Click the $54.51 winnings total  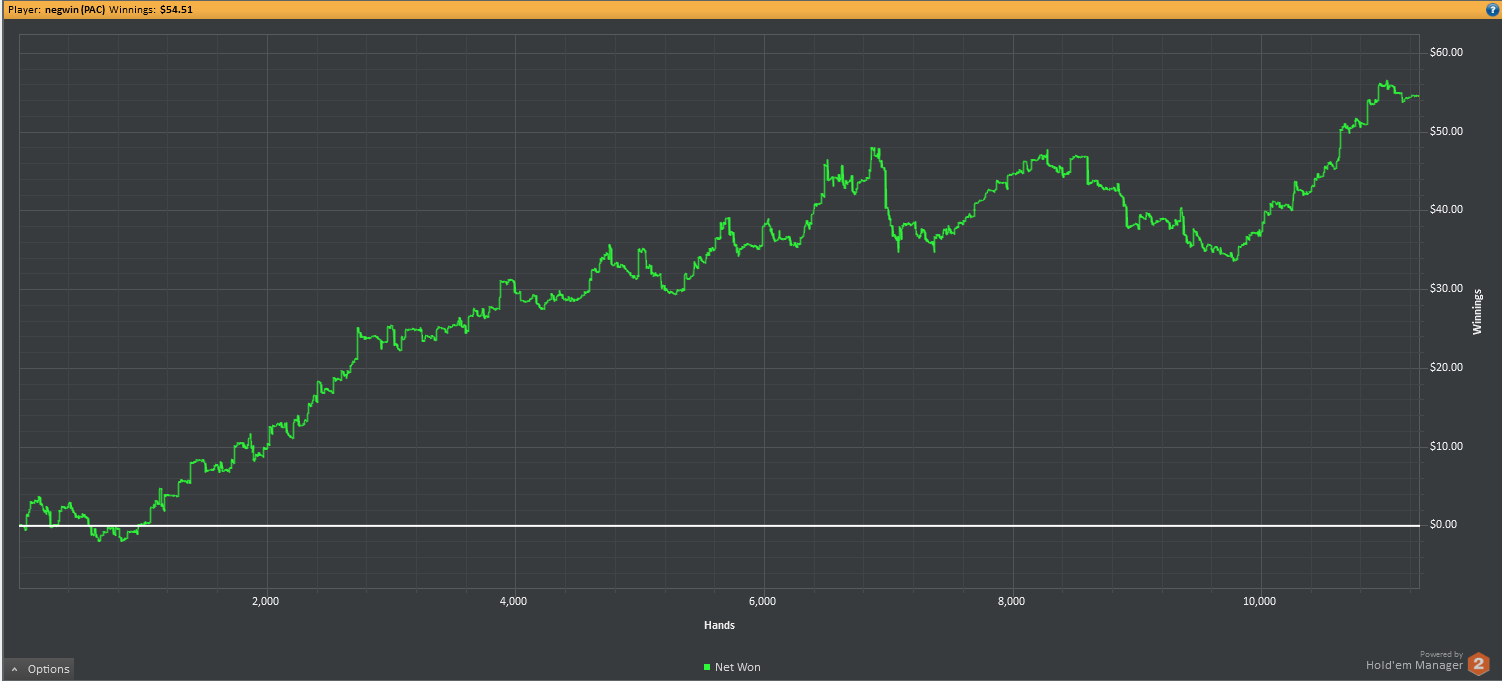[x=176, y=8]
